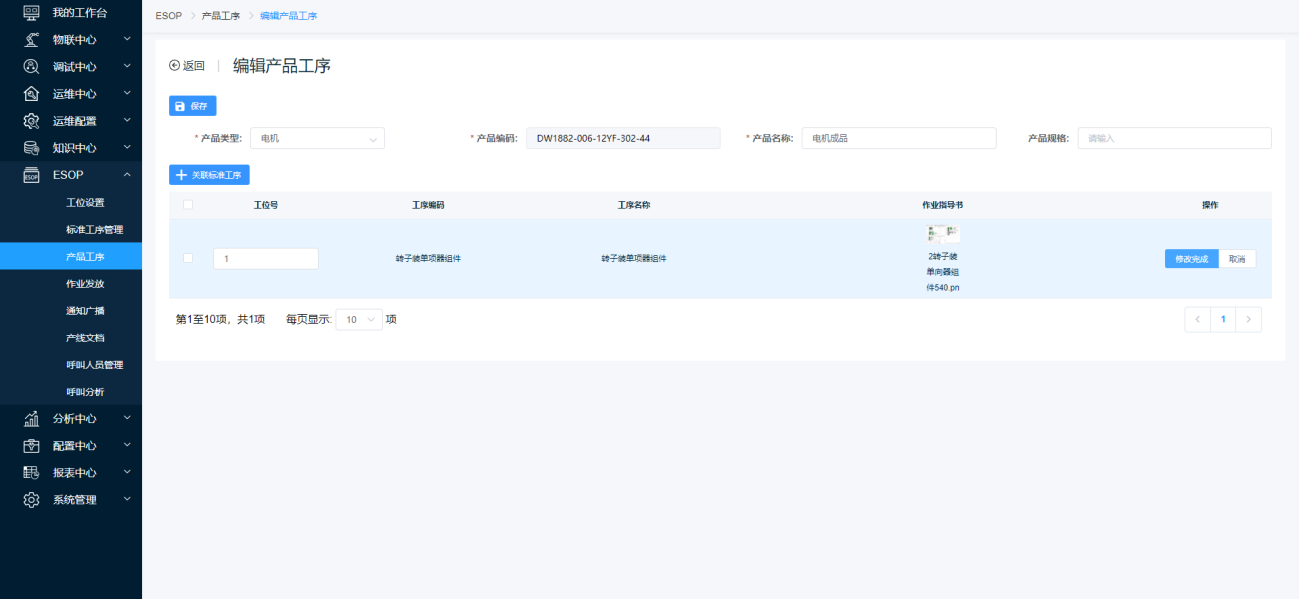Click the 运维中心 house icon
The width and height of the screenshot is (1299, 599).
pos(31,93)
